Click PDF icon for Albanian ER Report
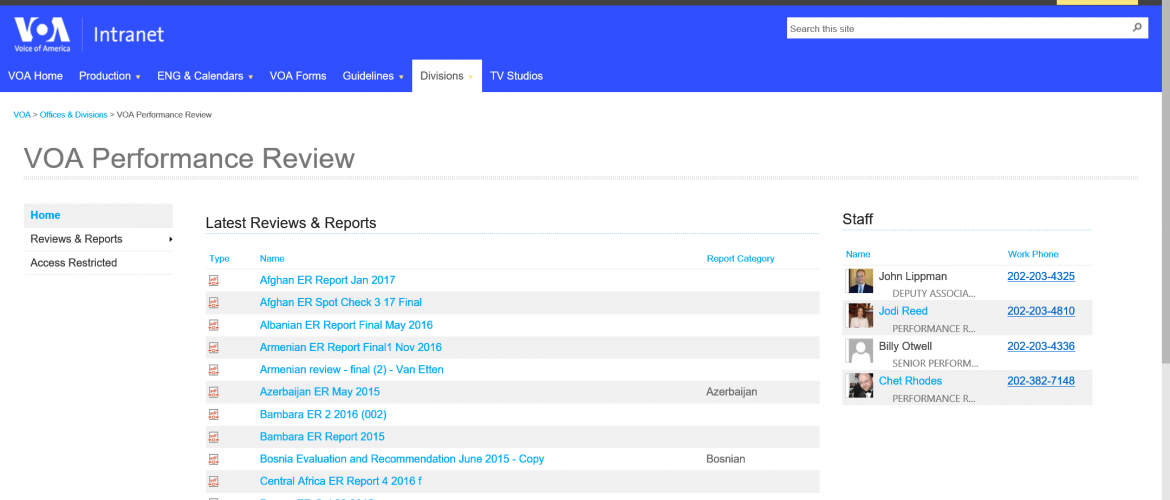1170x500 pixels. pyautogui.click(x=213, y=325)
